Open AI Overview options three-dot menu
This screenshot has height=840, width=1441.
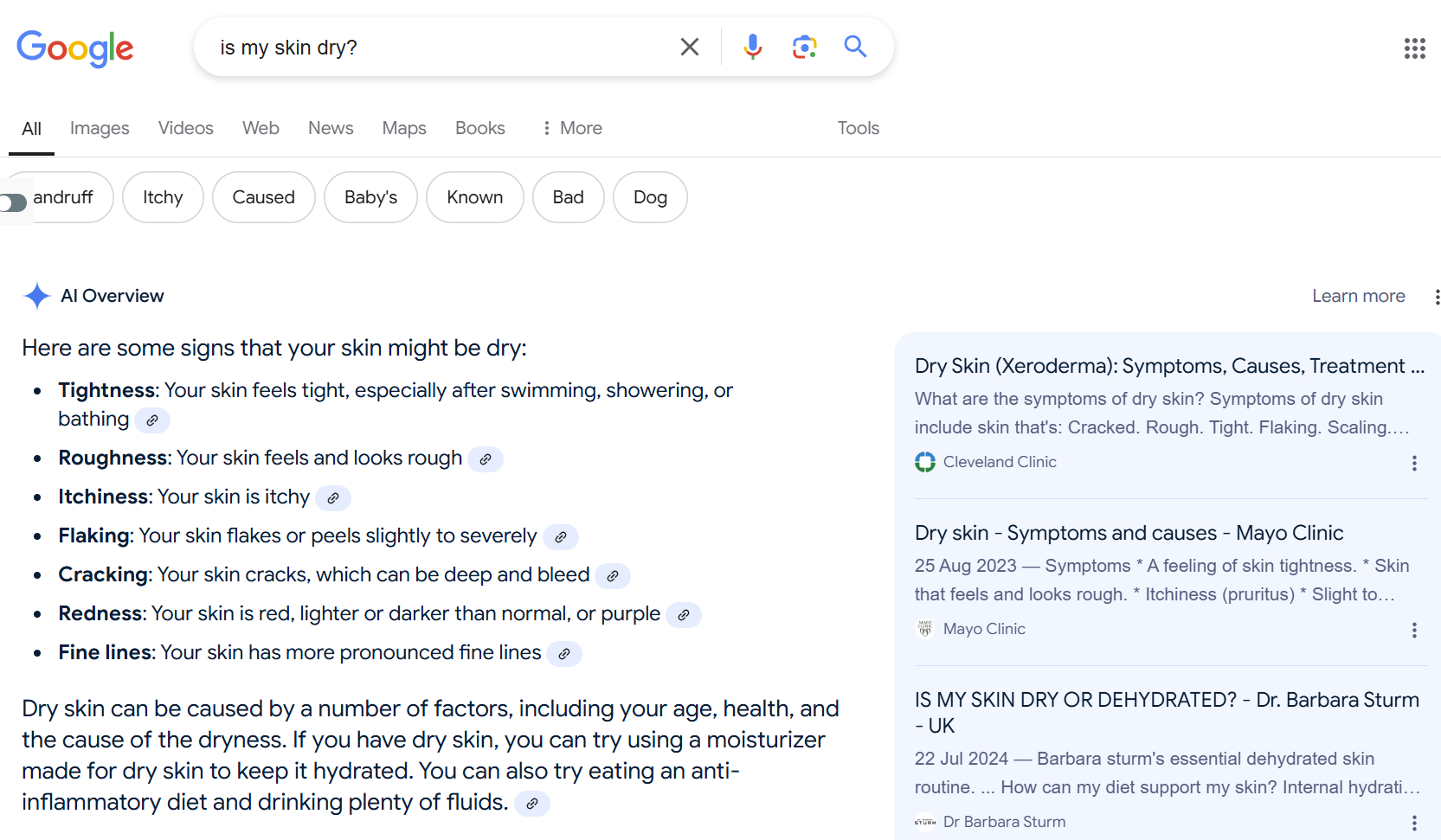point(1437,297)
